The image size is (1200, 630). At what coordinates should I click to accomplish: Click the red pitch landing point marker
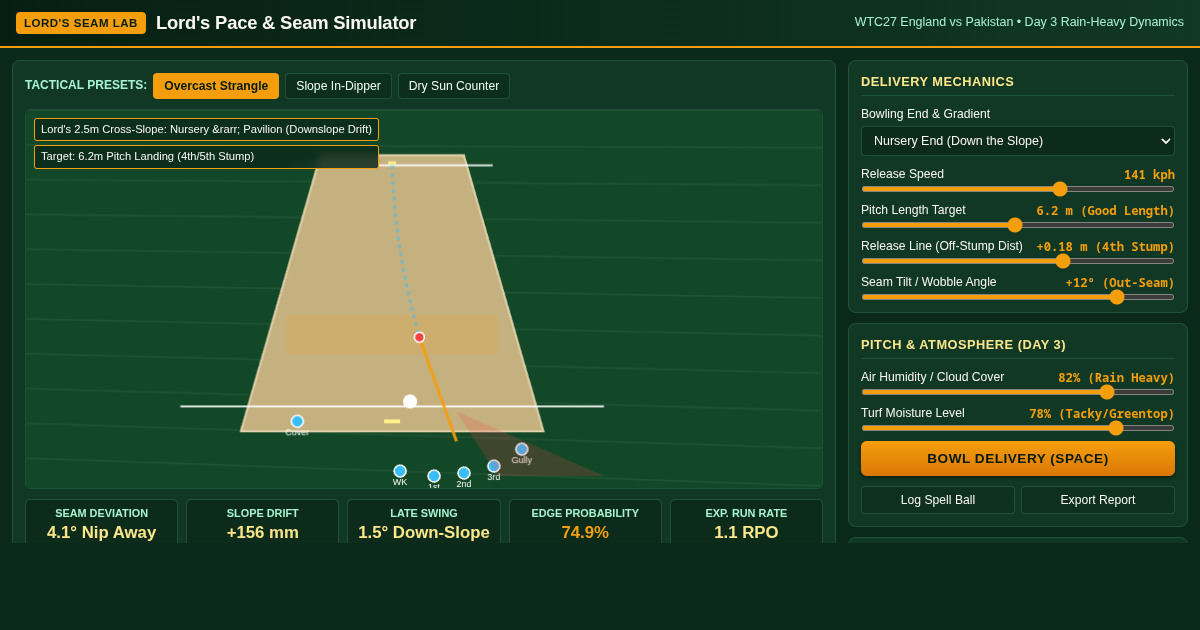(x=419, y=337)
